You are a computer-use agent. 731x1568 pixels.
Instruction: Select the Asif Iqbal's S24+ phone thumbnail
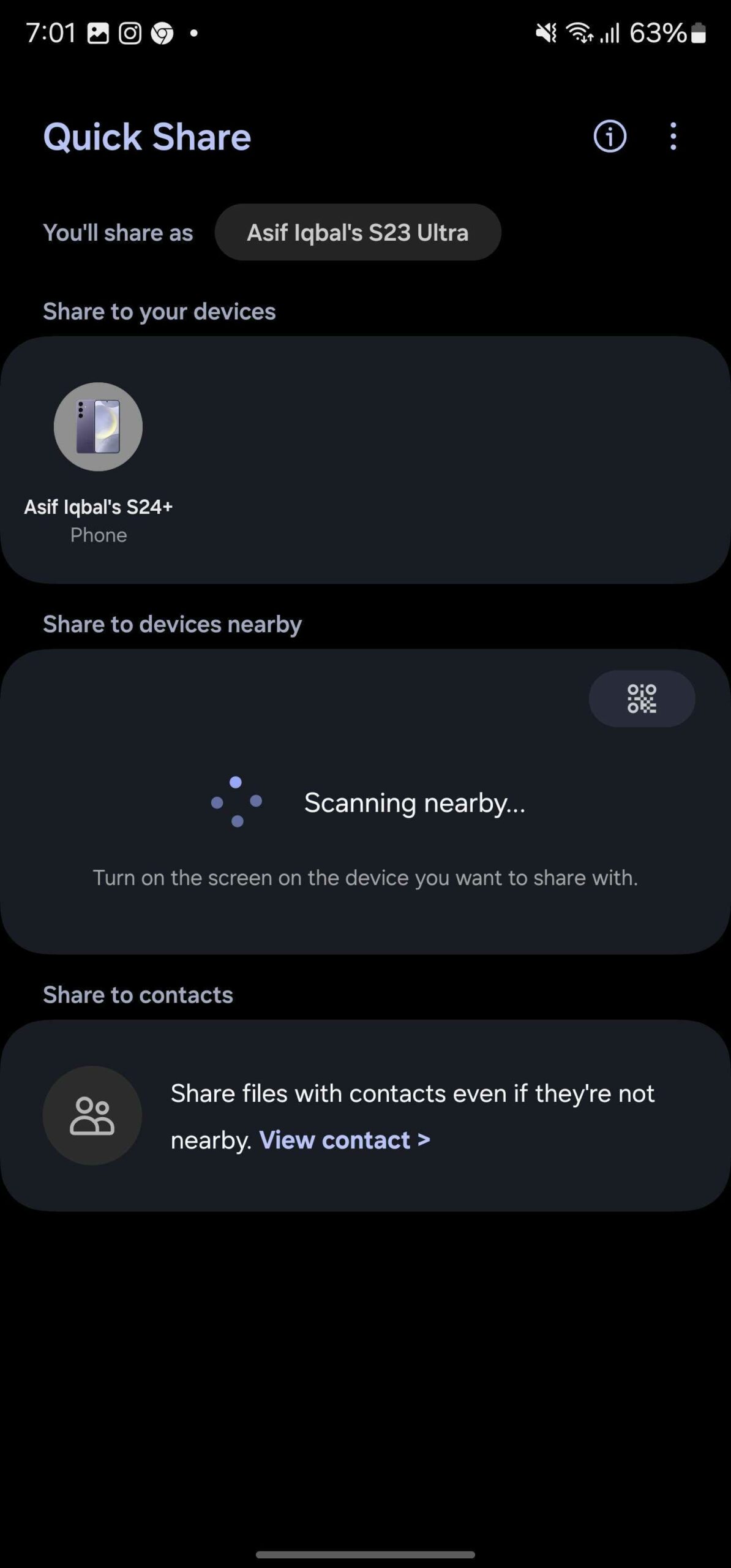click(x=98, y=427)
